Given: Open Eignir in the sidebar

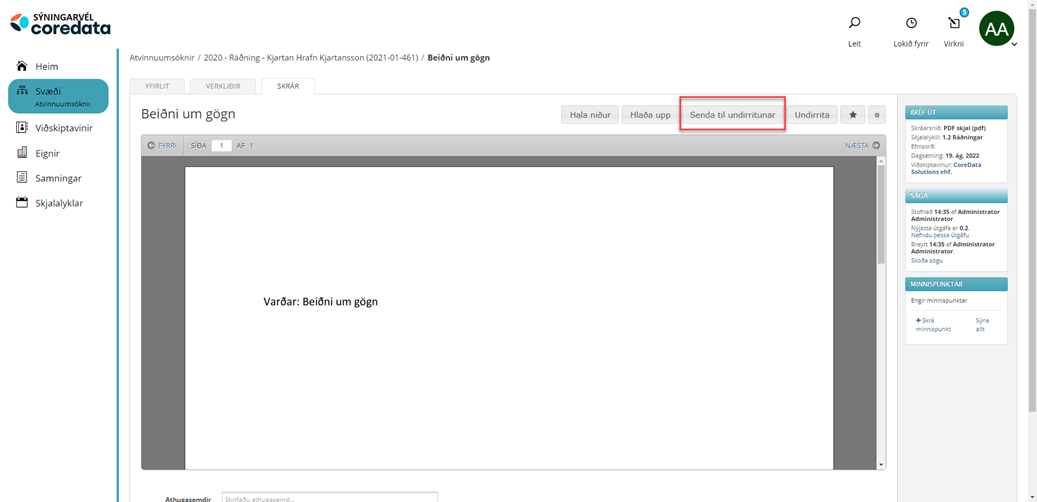Looking at the screenshot, I should [47, 153].
